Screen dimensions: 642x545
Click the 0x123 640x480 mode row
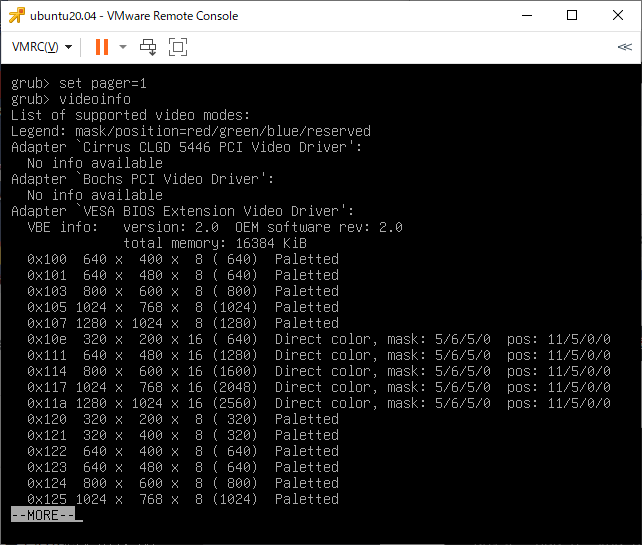pyautogui.click(x=183, y=466)
